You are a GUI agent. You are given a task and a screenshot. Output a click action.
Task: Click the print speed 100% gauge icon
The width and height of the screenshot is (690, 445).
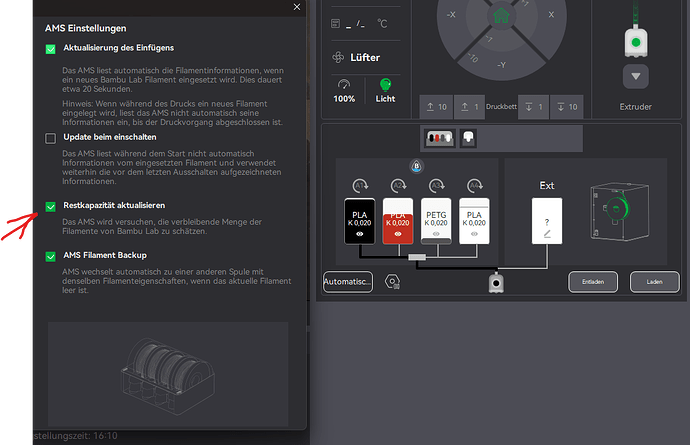tap(344, 84)
